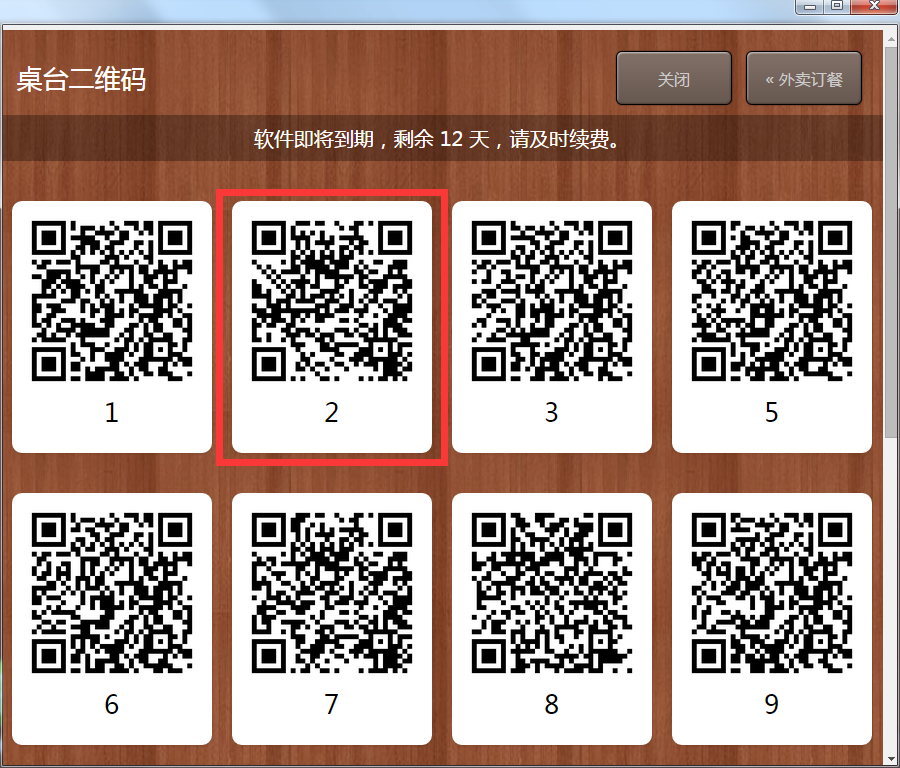Click the 桌台二维码 page title
The width and height of the screenshot is (900, 768).
81,79
